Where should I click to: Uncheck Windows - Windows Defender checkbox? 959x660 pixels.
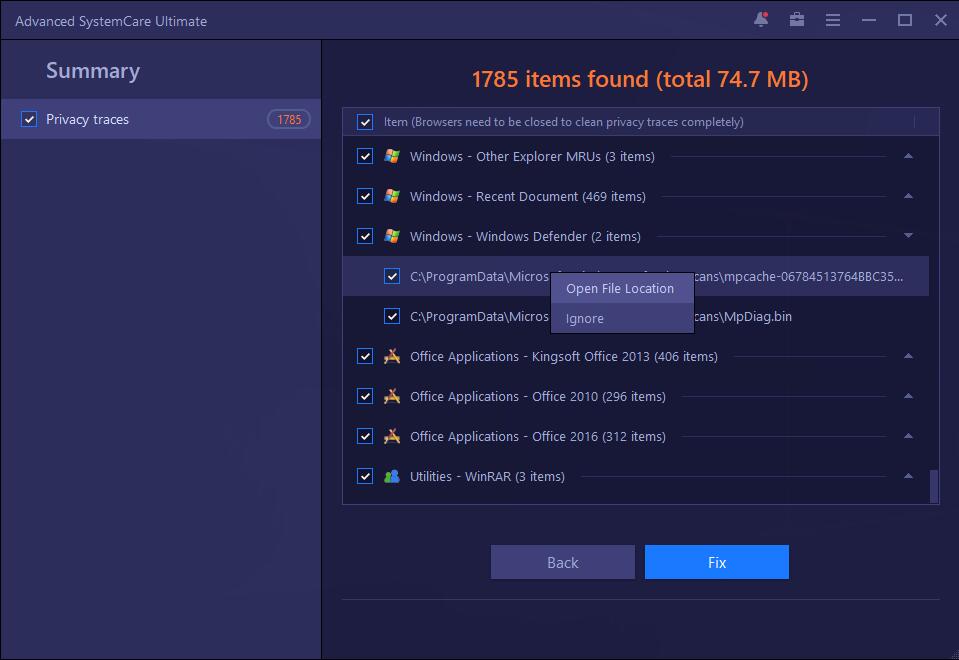(365, 236)
